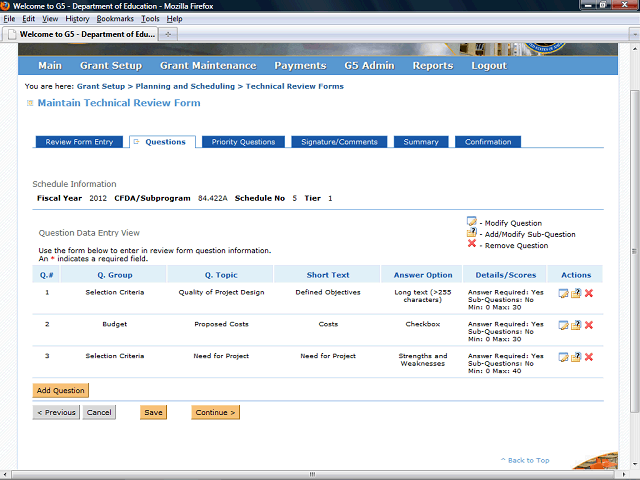Screen dimensions: 640x480
Task: Add sub-question to question 1 row
Action: click(576, 293)
